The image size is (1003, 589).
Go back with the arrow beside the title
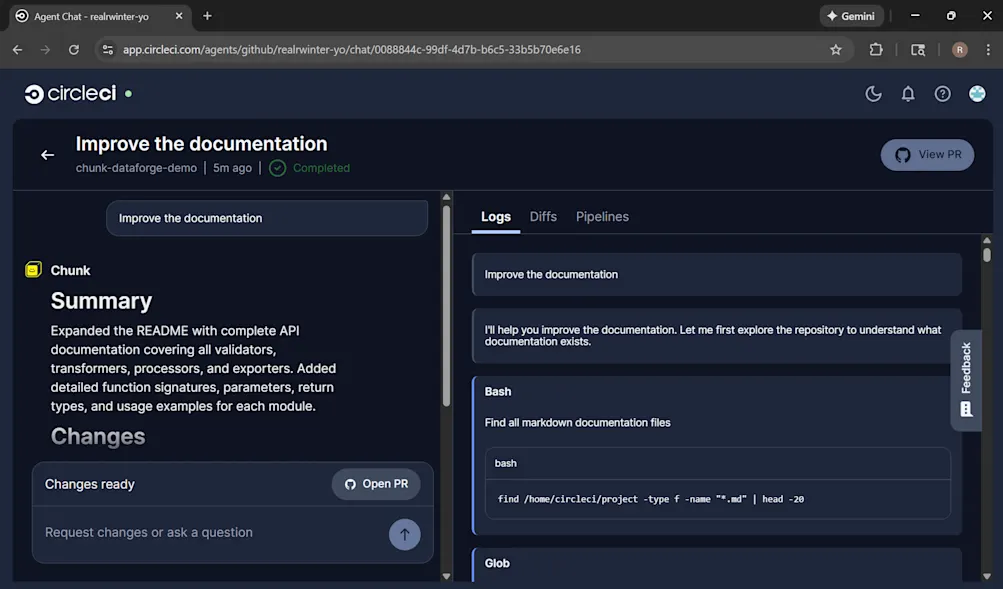coord(47,155)
